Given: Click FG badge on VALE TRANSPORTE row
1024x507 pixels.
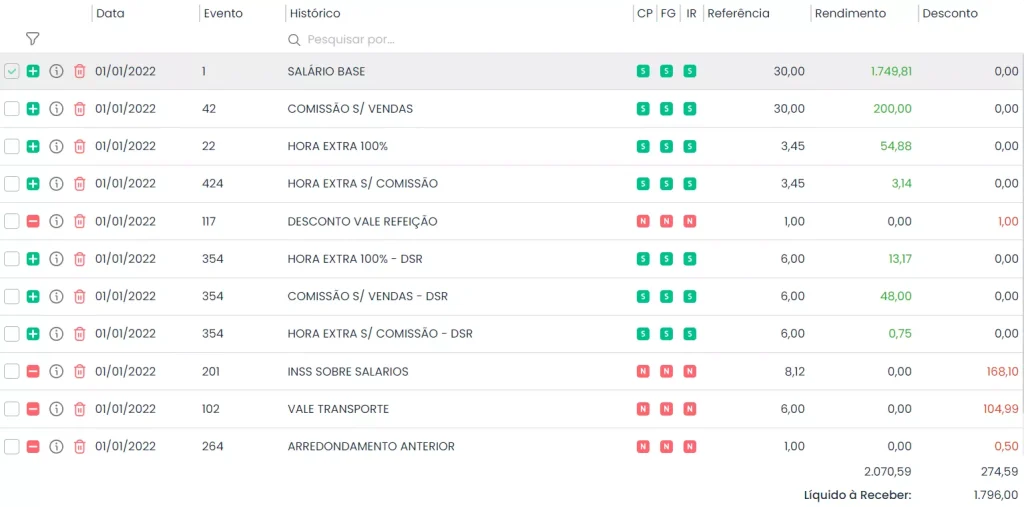Looking at the screenshot, I should [x=666, y=409].
